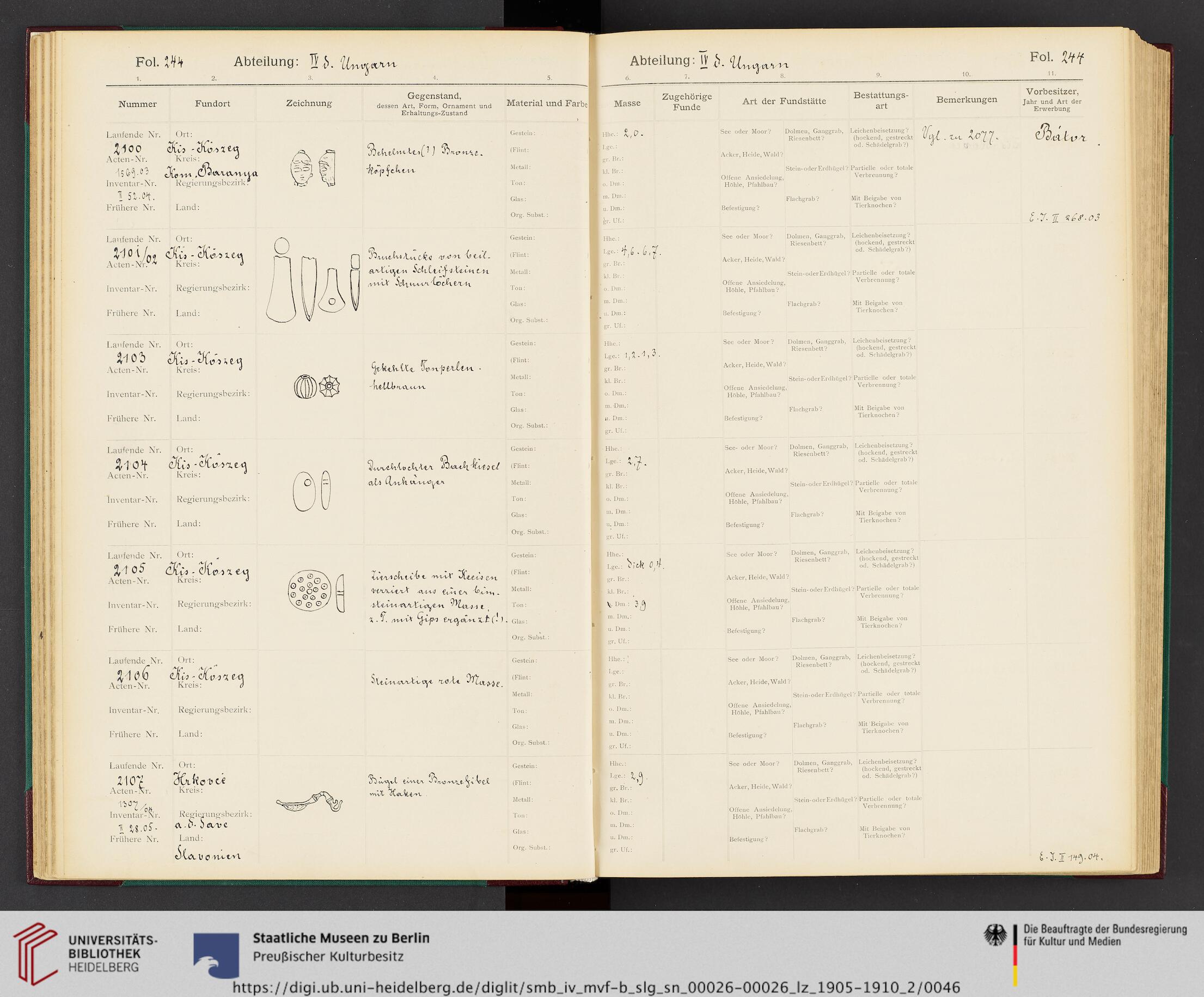
Task: Click the measurement '4,6. 6,7.' in row 2101/02
Action: pyautogui.click(x=641, y=250)
